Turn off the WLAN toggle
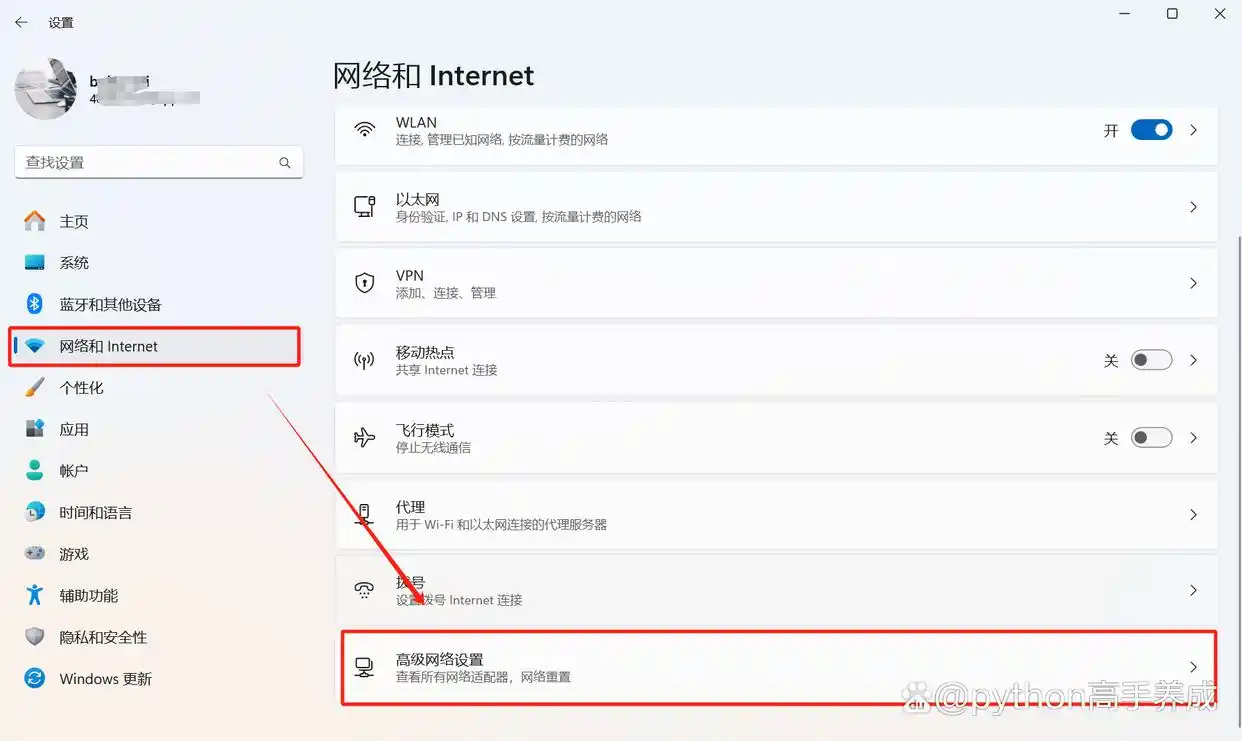This screenshot has width=1242, height=741. [x=1151, y=129]
